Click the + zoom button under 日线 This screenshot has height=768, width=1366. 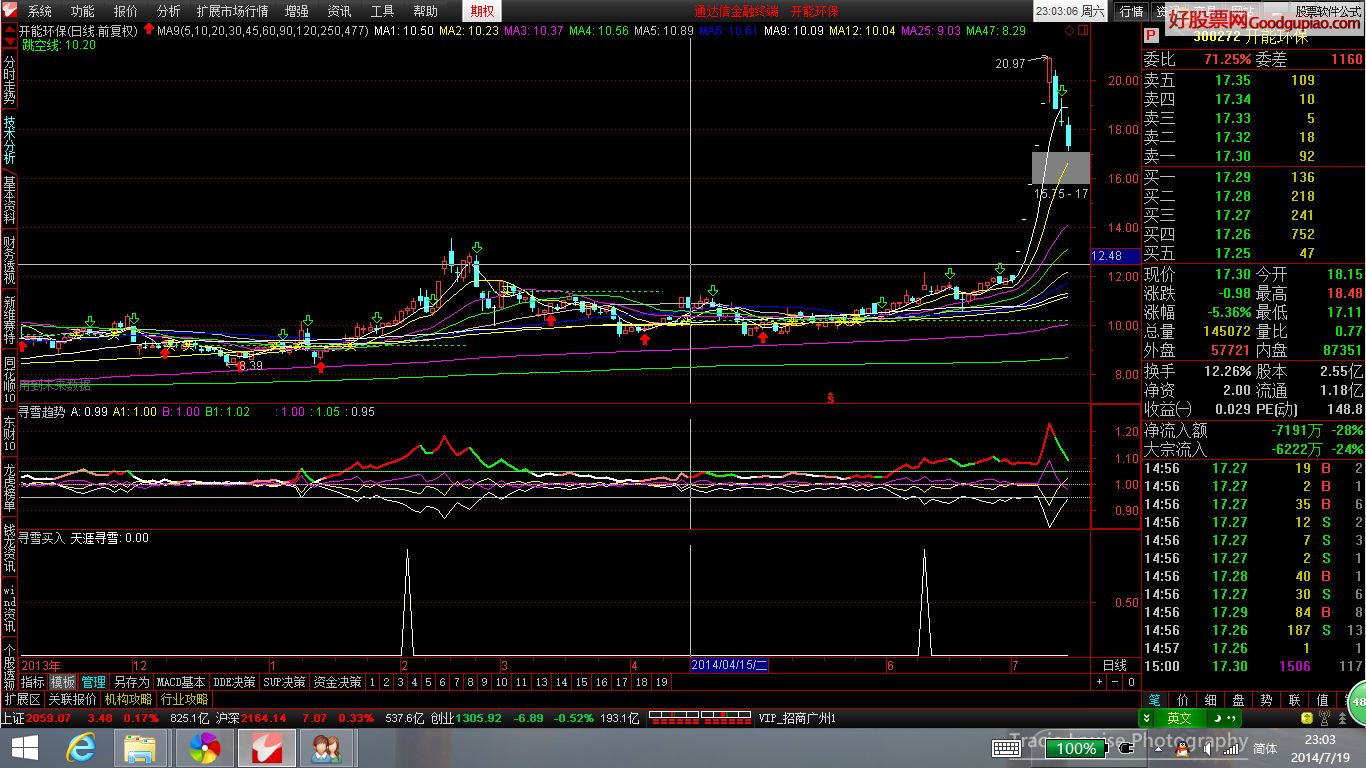click(1099, 682)
